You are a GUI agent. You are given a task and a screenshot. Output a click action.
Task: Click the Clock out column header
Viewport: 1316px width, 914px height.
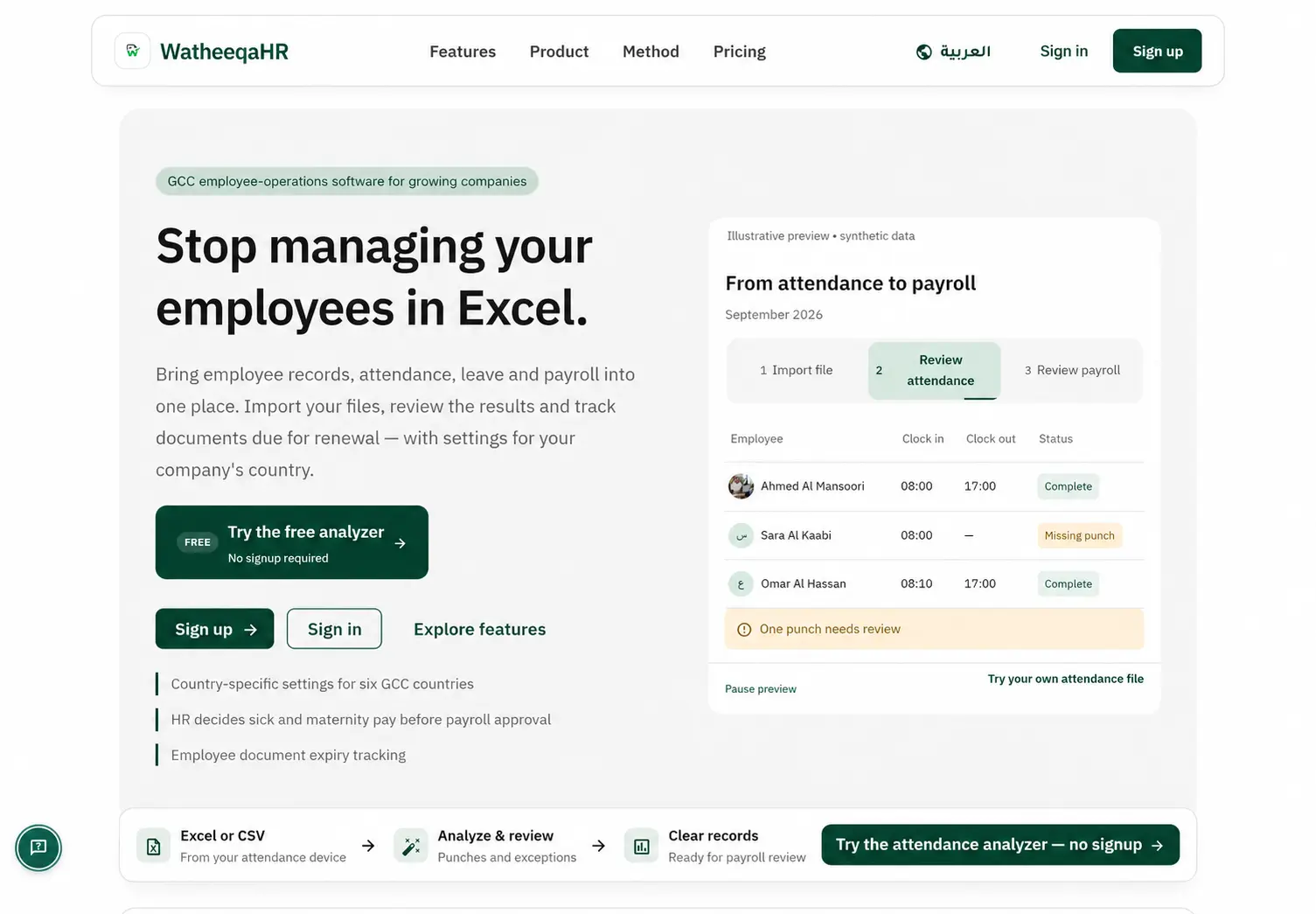[x=991, y=439]
